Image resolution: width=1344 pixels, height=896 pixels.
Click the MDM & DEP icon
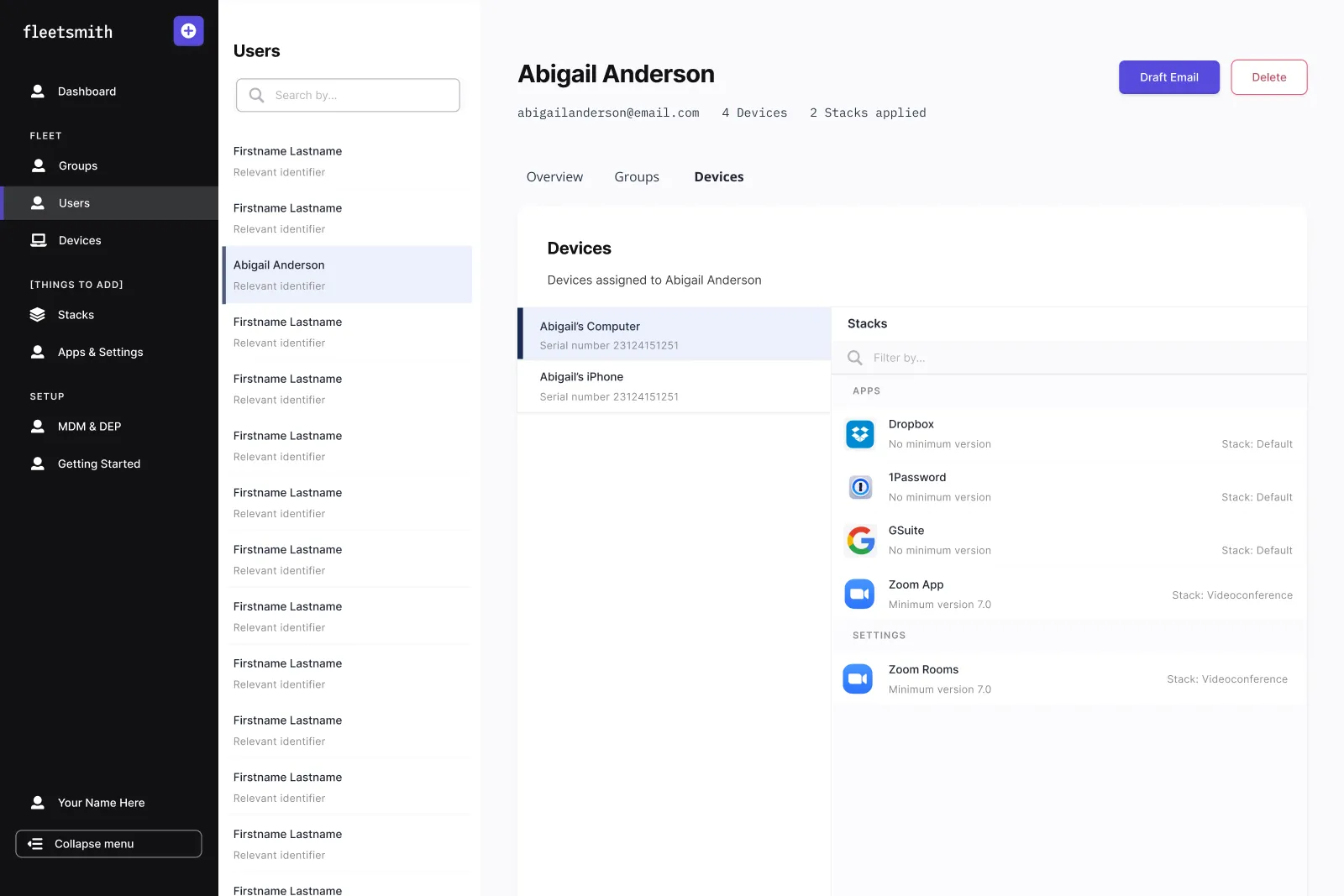pyautogui.click(x=38, y=427)
